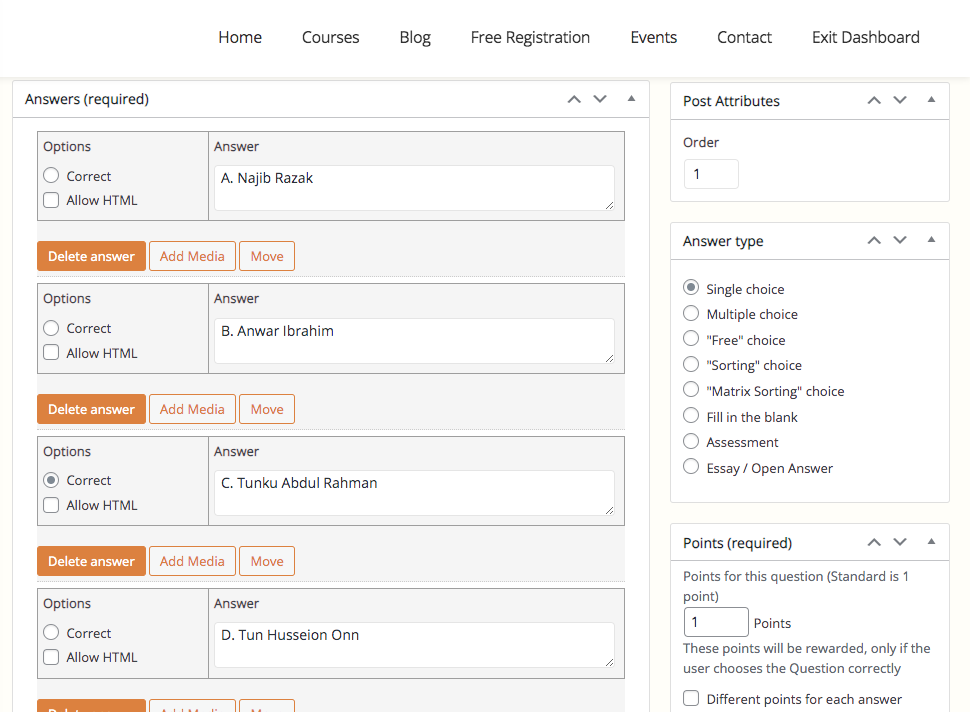
Task: Check Different points for each answer
Action: pos(691,699)
